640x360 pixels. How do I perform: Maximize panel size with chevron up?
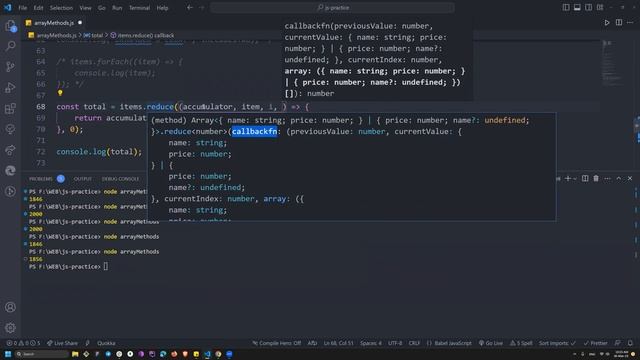pos(619,178)
